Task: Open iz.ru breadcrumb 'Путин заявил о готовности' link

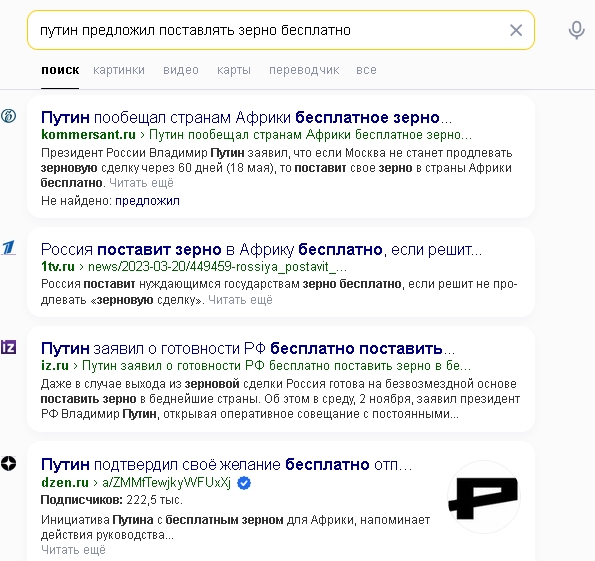Action: tap(276, 366)
